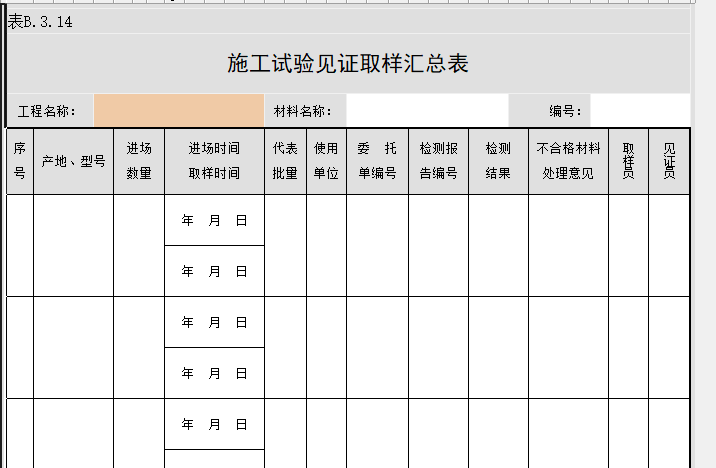This screenshot has width=716, height=468.
Task: Click the orange 工程名称 input cell
Action: (x=179, y=111)
